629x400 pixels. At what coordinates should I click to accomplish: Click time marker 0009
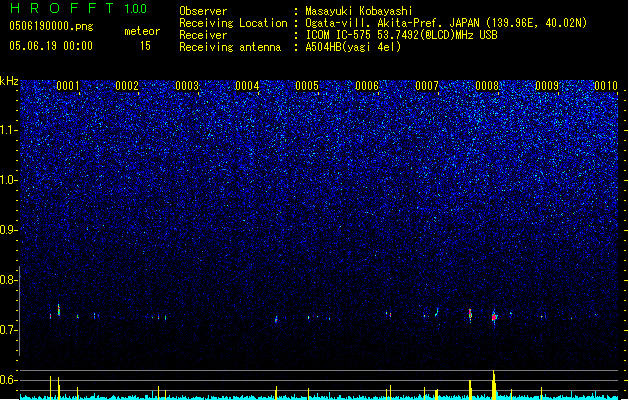pyautogui.click(x=547, y=86)
